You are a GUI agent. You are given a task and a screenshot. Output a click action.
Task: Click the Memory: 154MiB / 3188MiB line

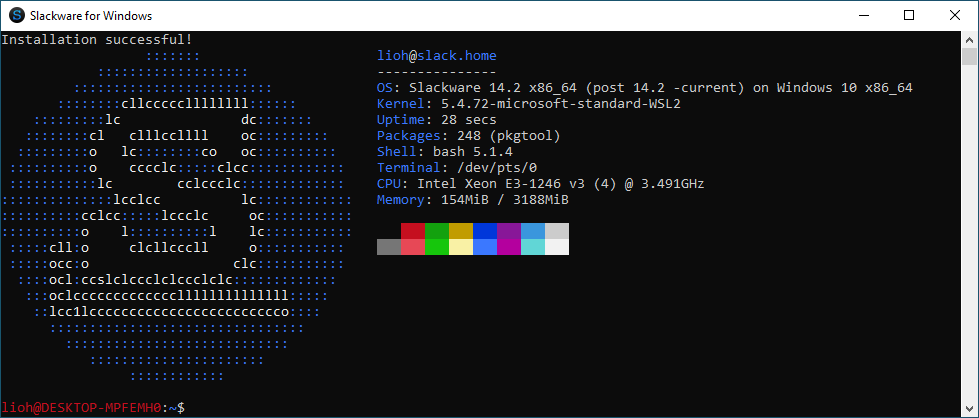coord(473,200)
